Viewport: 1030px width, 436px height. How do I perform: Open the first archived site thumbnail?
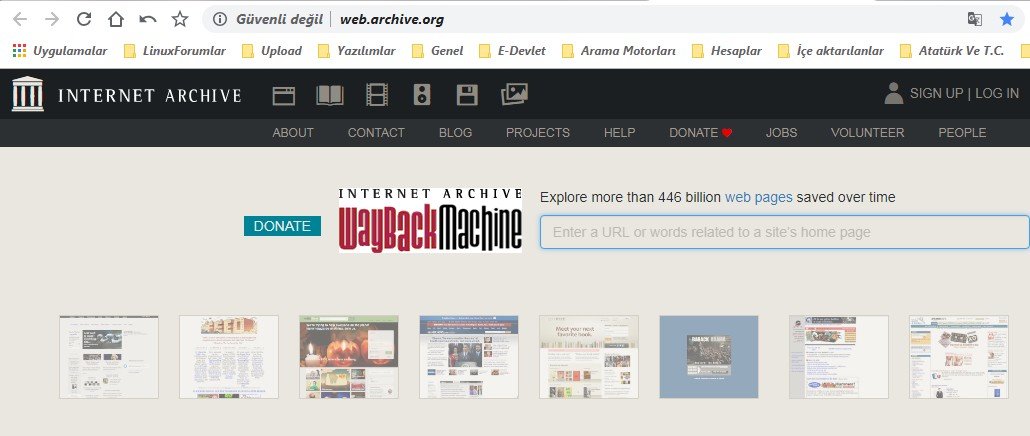coord(109,357)
